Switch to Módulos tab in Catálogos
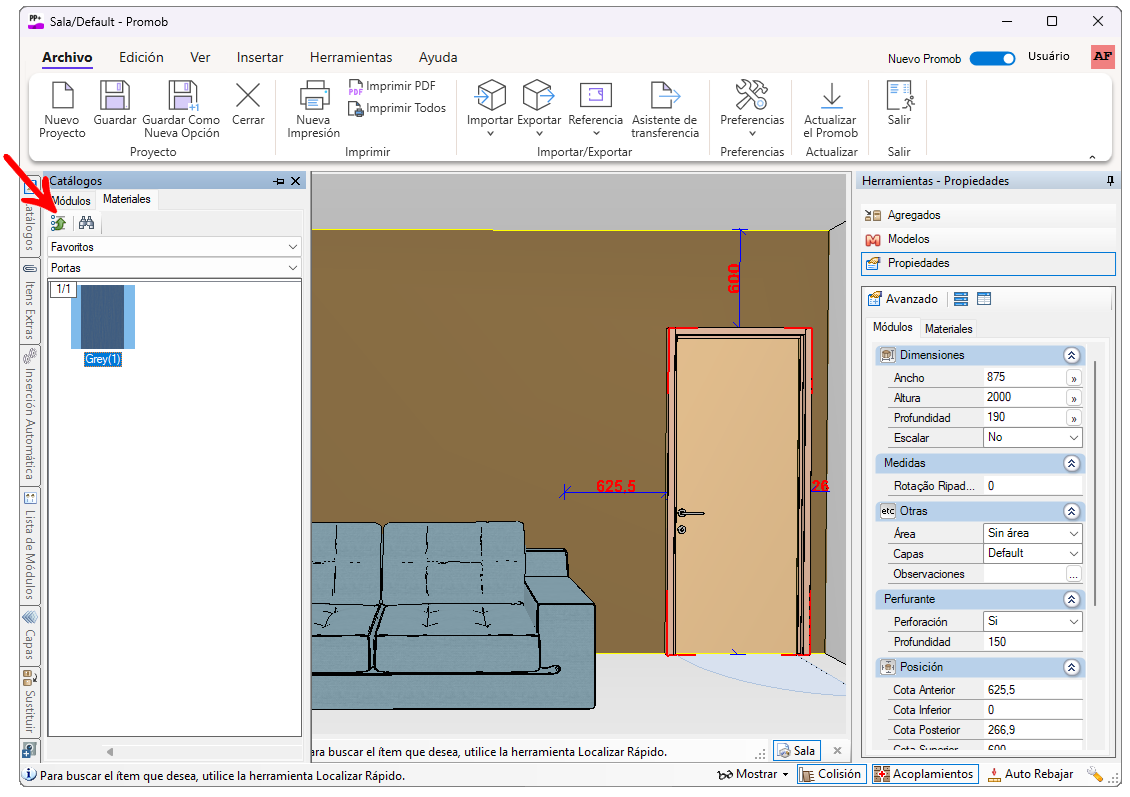This screenshot has height=797, width=1130. coord(71,201)
